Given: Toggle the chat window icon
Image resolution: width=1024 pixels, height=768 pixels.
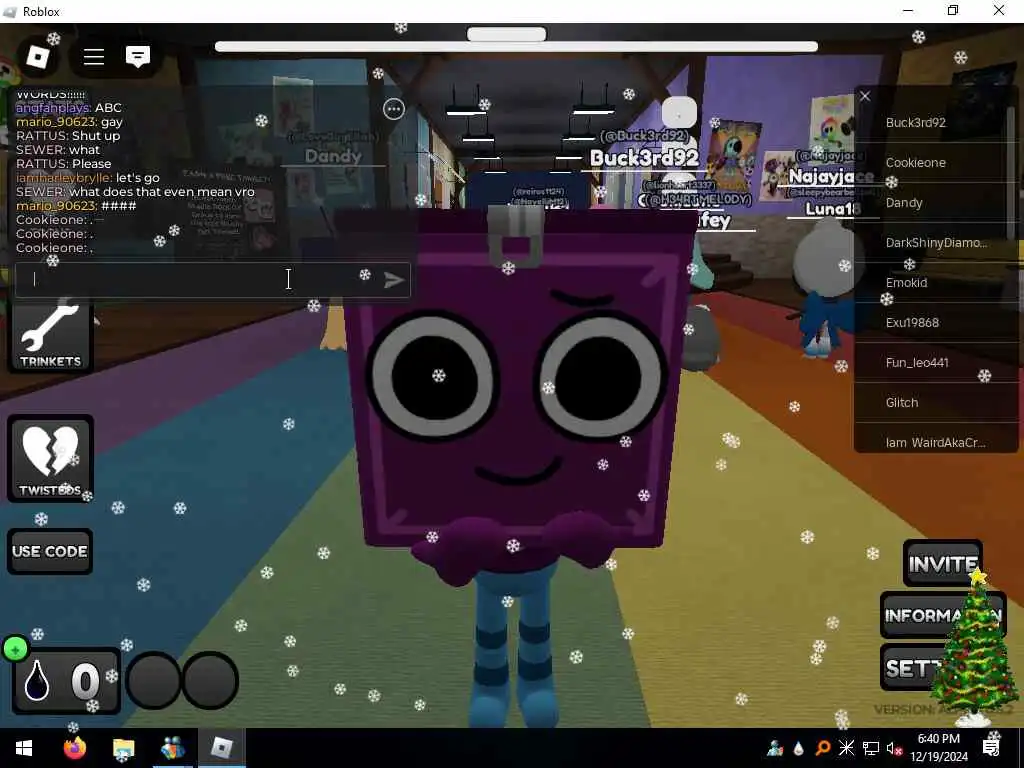Looking at the screenshot, I should tap(138, 57).
